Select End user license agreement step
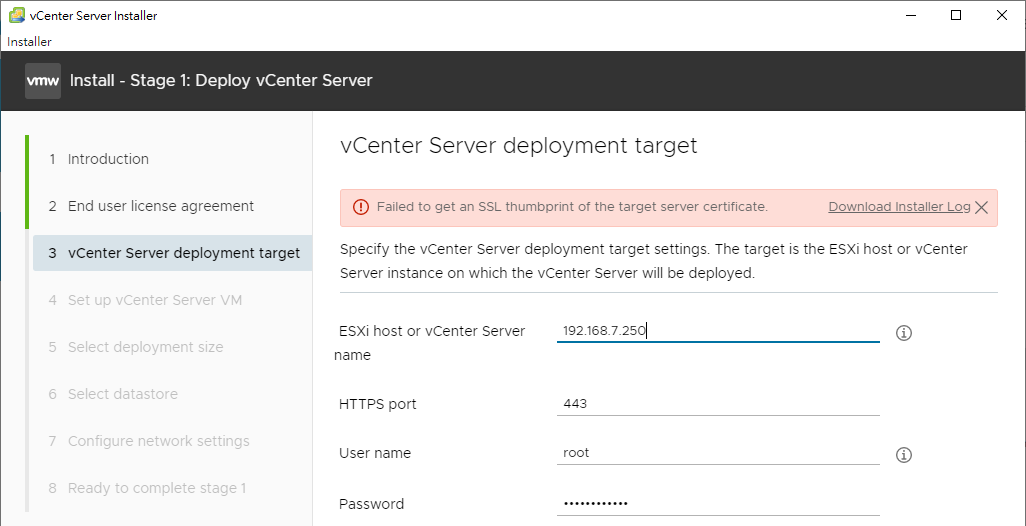The width and height of the screenshot is (1026, 526). point(160,206)
